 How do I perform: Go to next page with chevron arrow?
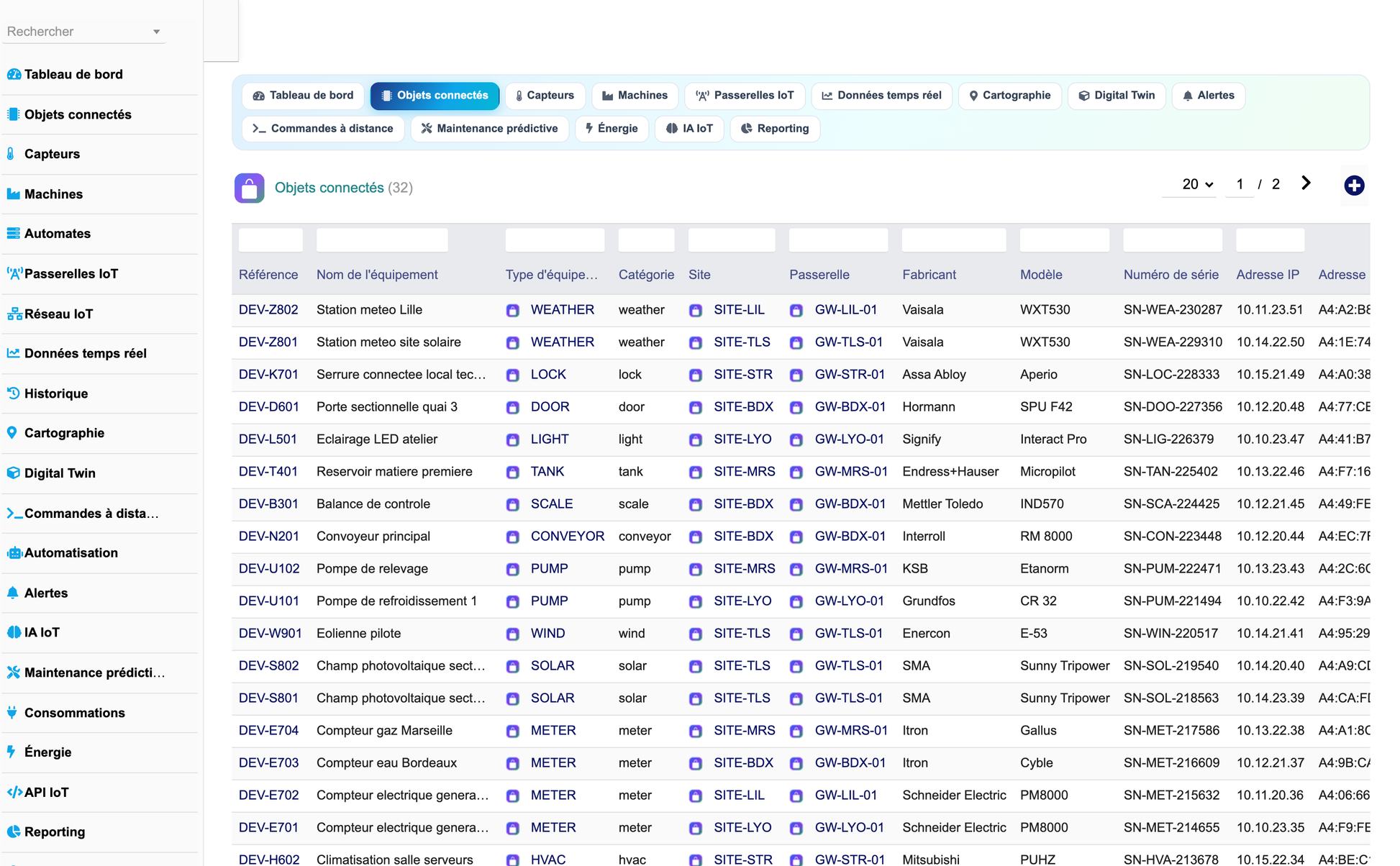[1306, 183]
